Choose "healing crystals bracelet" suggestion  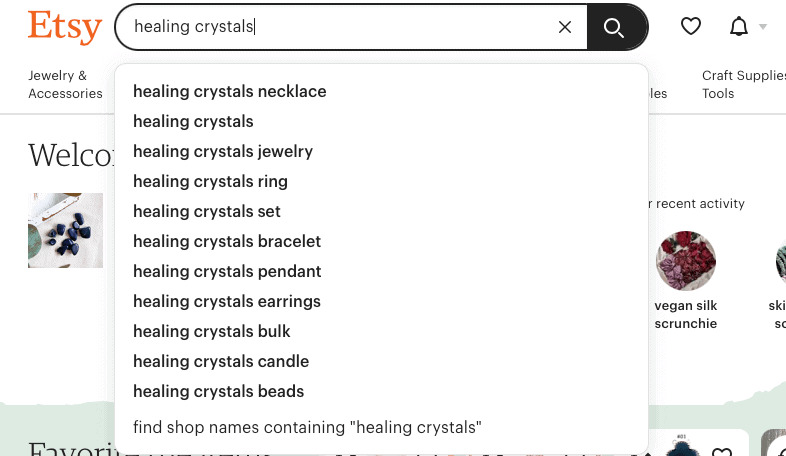(227, 241)
